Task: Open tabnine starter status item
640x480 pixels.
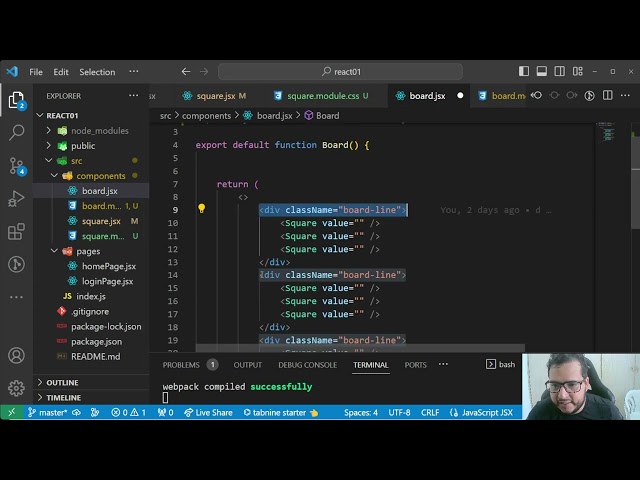Action: 281,412
